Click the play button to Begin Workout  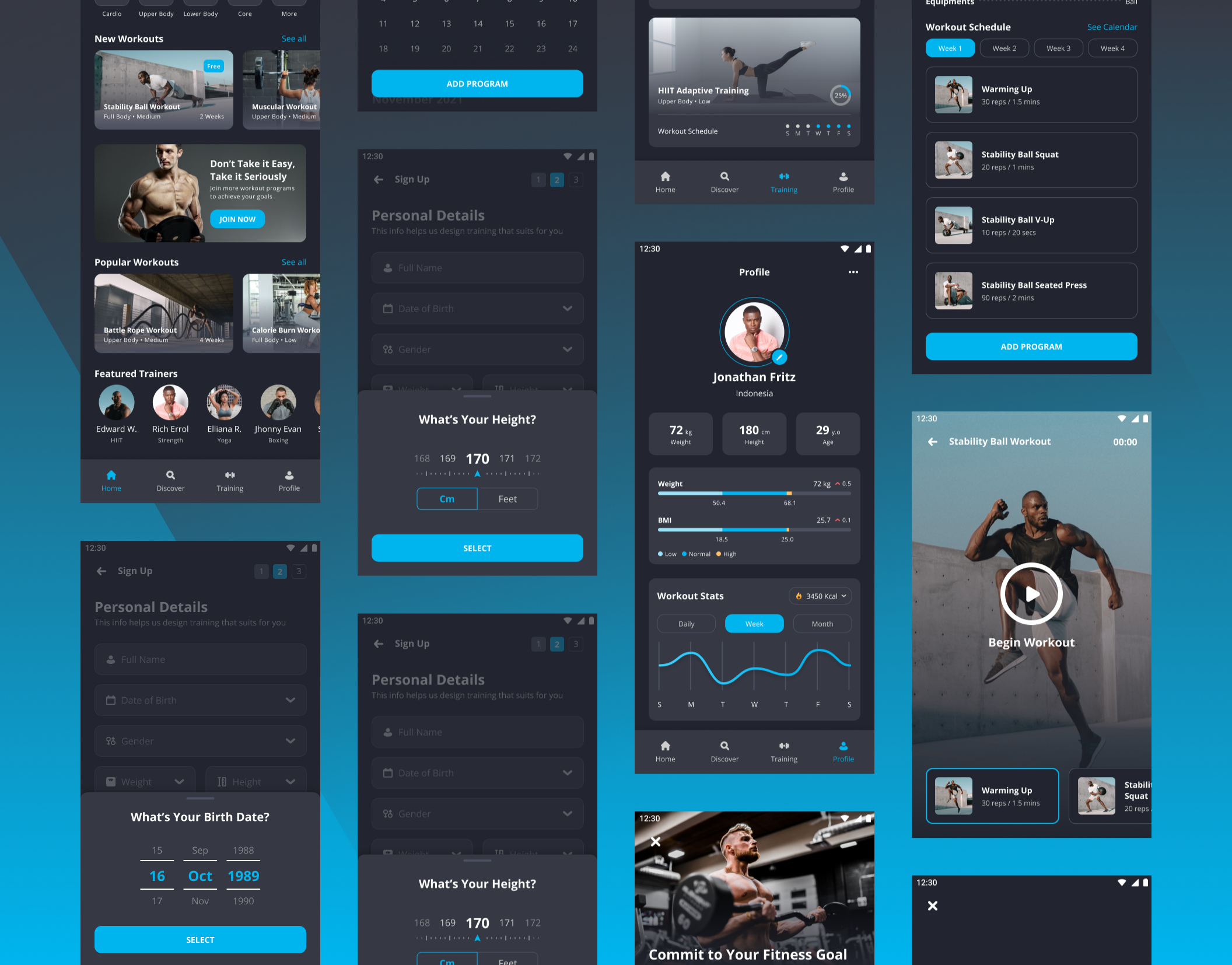(x=1031, y=593)
